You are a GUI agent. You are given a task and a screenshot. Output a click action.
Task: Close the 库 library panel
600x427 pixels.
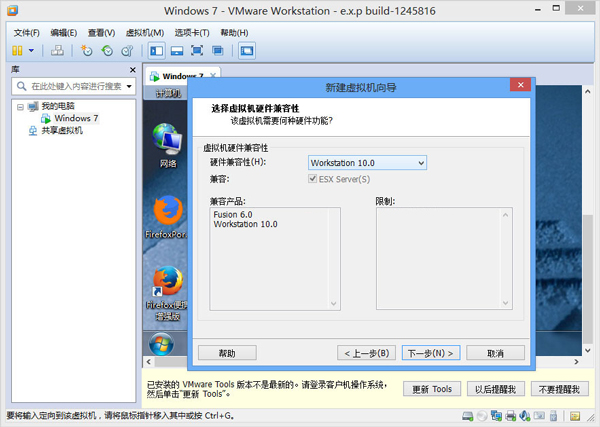click(x=132, y=70)
